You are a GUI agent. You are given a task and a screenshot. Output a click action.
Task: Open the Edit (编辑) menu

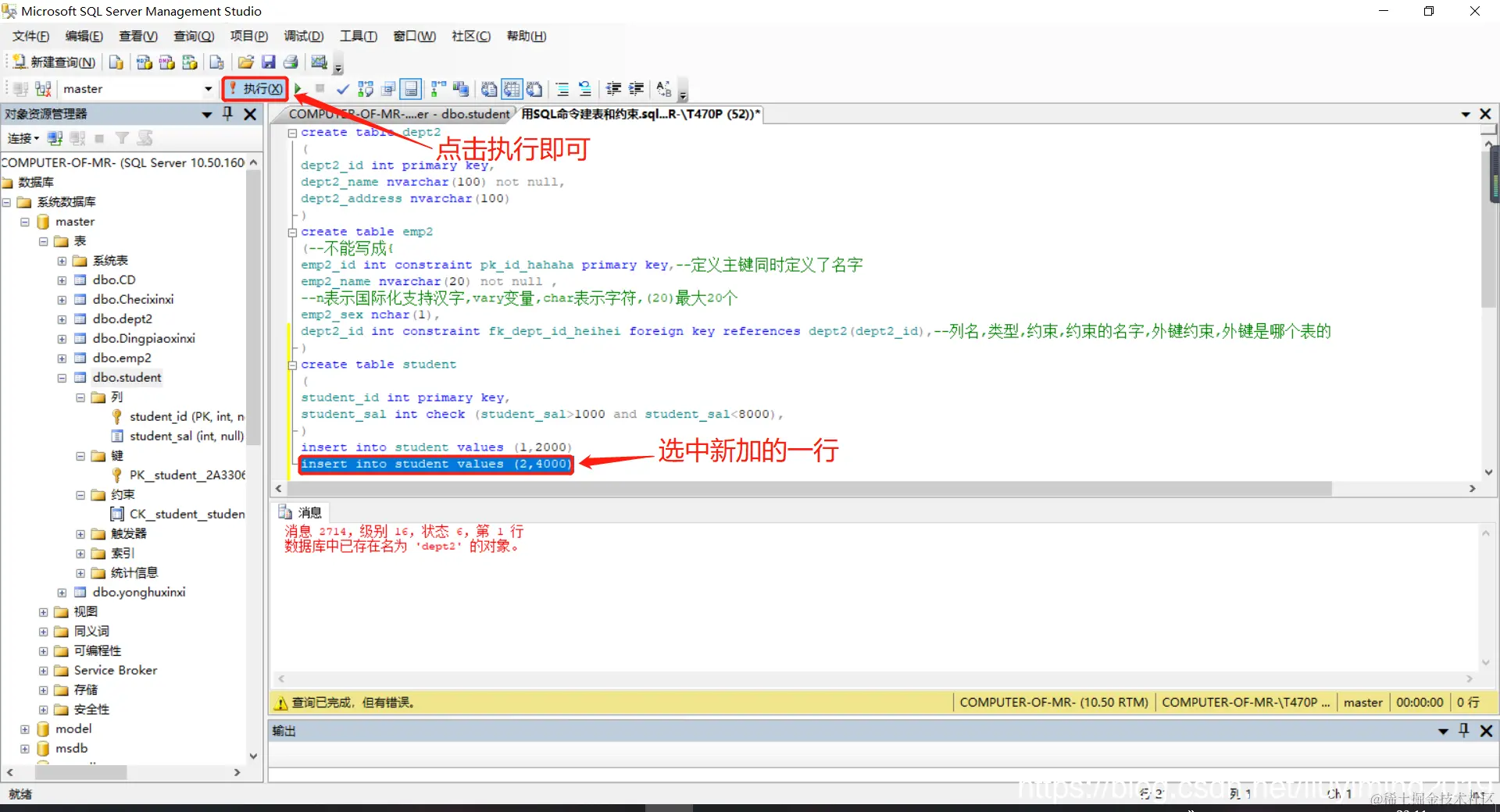click(84, 36)
